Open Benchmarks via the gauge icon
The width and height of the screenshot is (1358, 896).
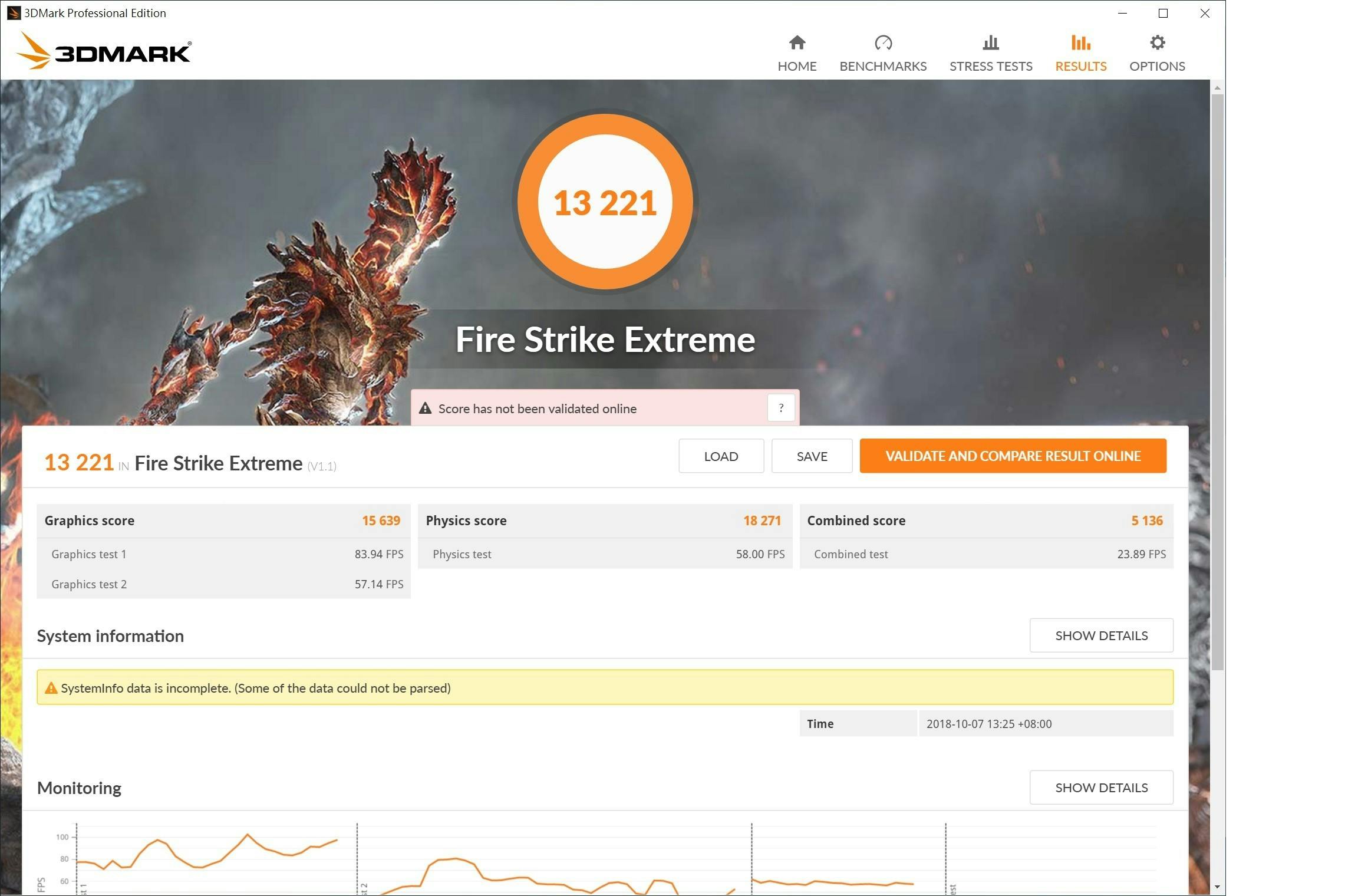883,42
